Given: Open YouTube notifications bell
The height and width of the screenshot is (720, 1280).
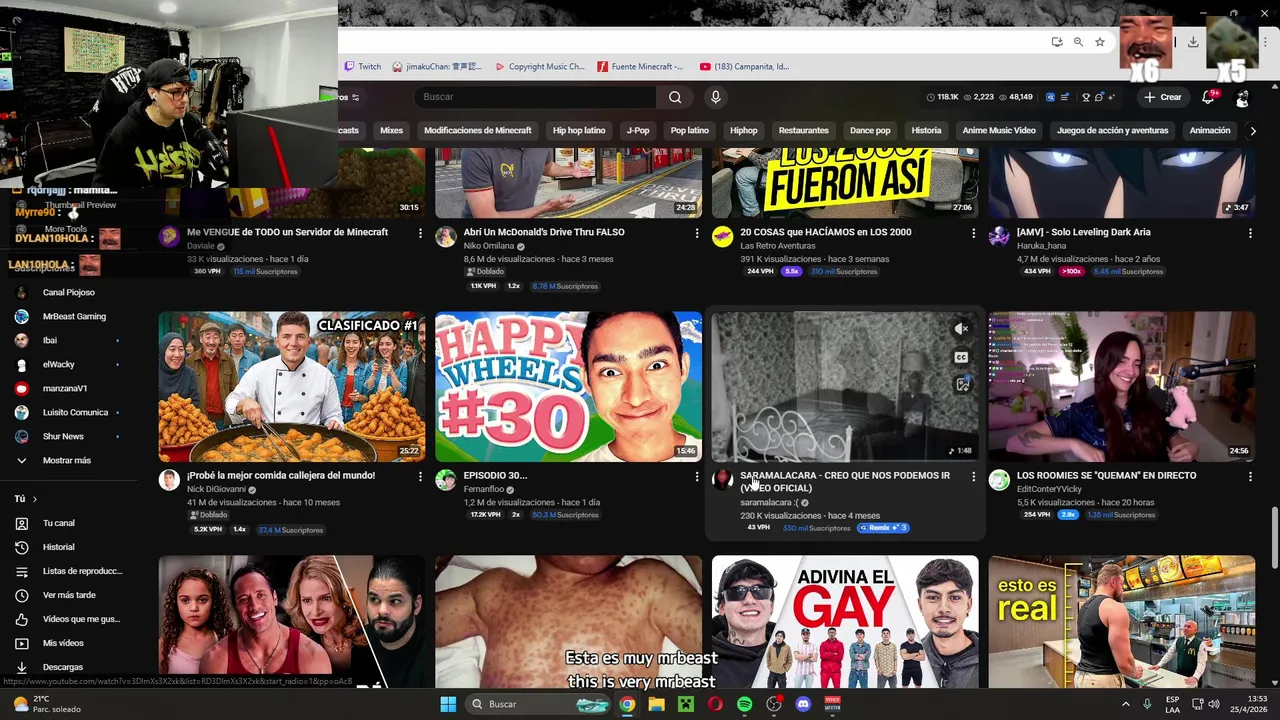Looking at the screenshot, I should [1208, 97].
